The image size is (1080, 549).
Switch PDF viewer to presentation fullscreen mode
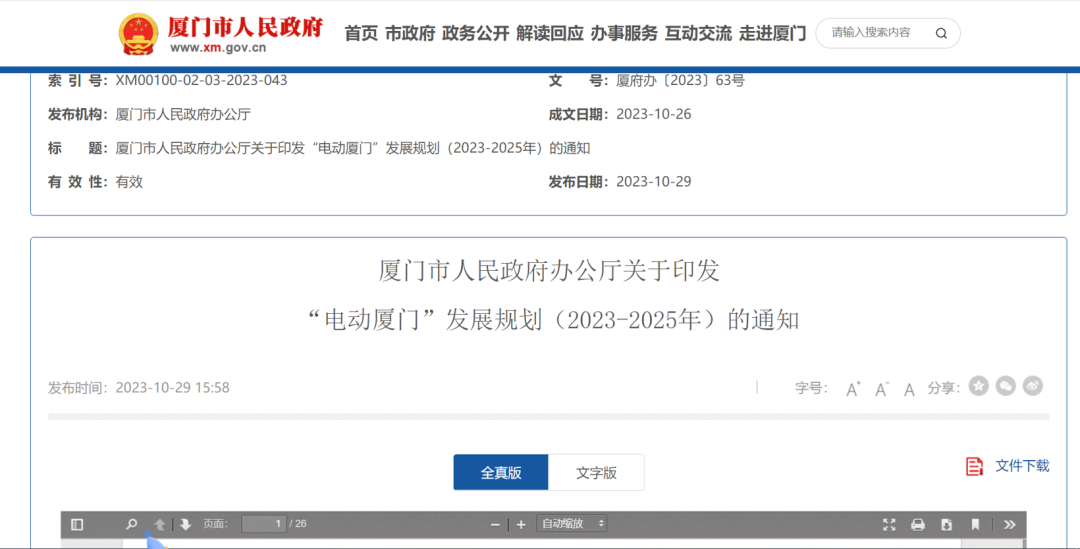[889, 525]
